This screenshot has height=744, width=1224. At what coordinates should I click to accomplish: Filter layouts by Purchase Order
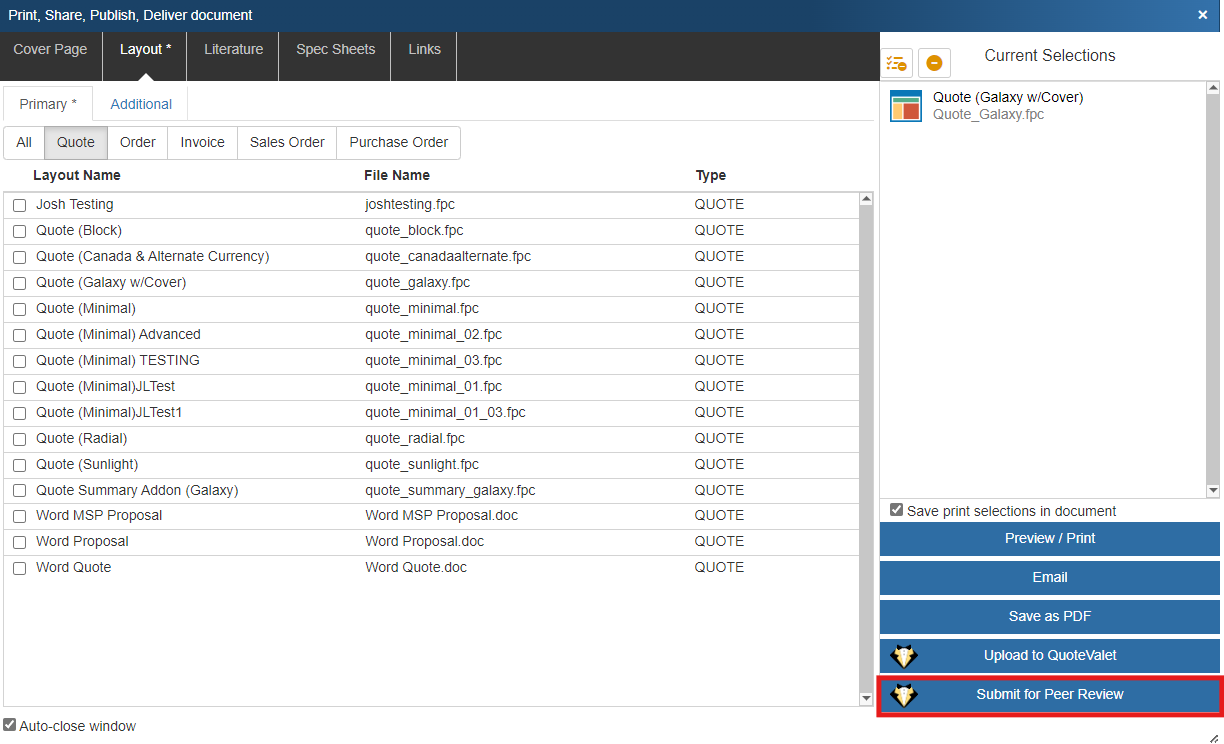398,143
